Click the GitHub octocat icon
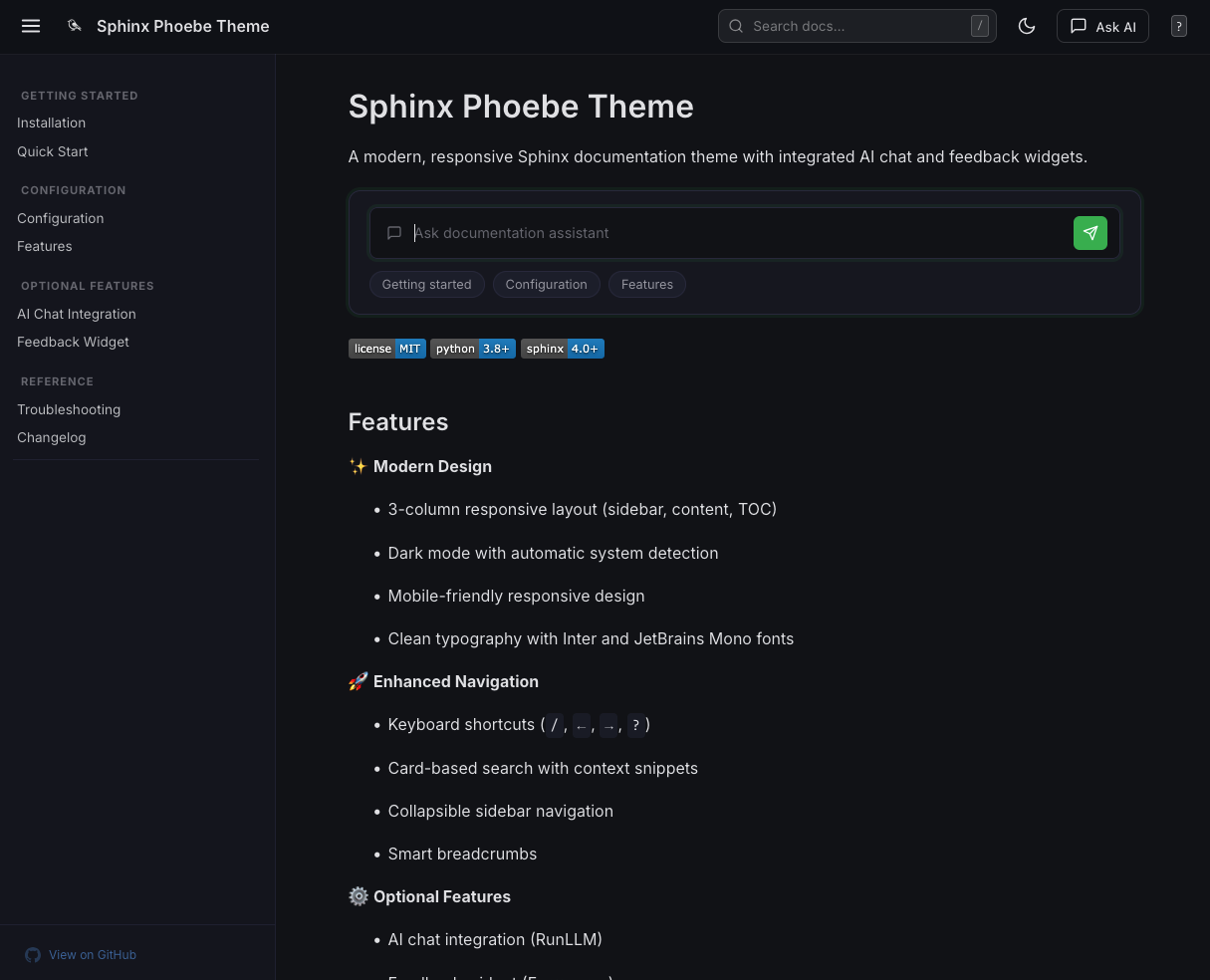The width and height of the screenshot is (1210, 980). pyautogui.click(x=33, y=954)
